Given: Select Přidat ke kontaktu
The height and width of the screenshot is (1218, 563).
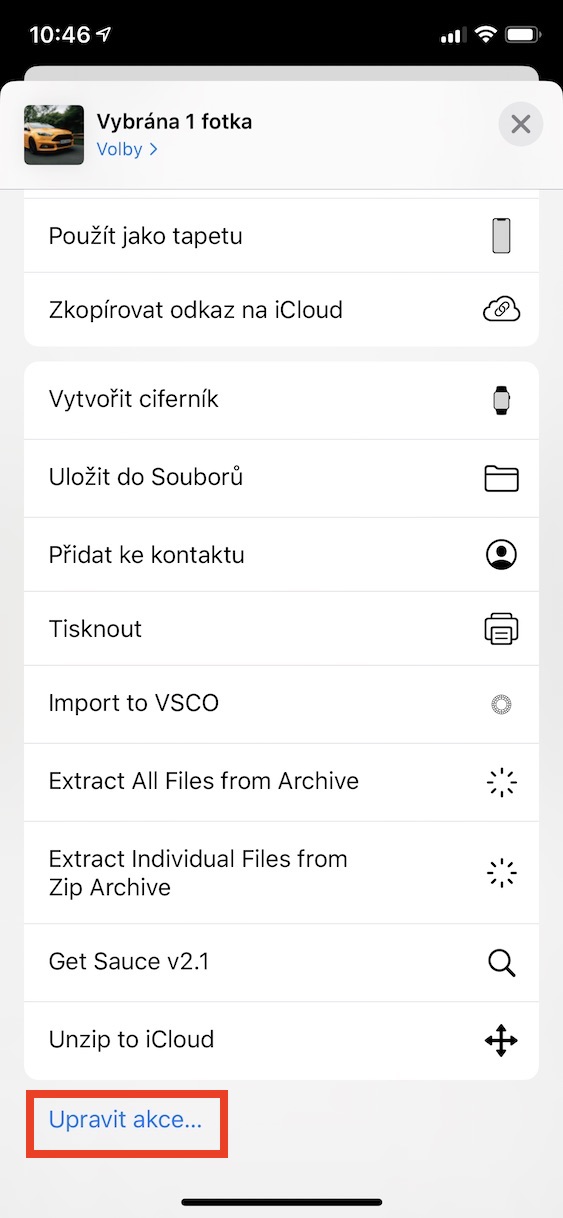Looking at the screenshot, I should [281, 555].
